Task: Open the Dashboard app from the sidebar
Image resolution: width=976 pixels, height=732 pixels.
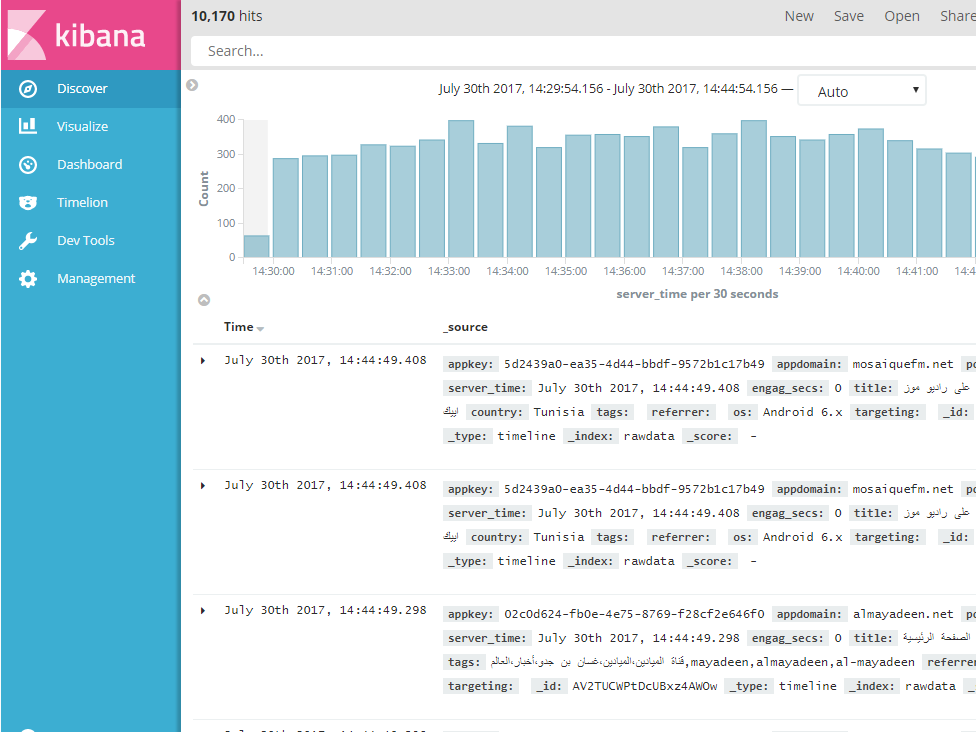Action: (90, 164)
